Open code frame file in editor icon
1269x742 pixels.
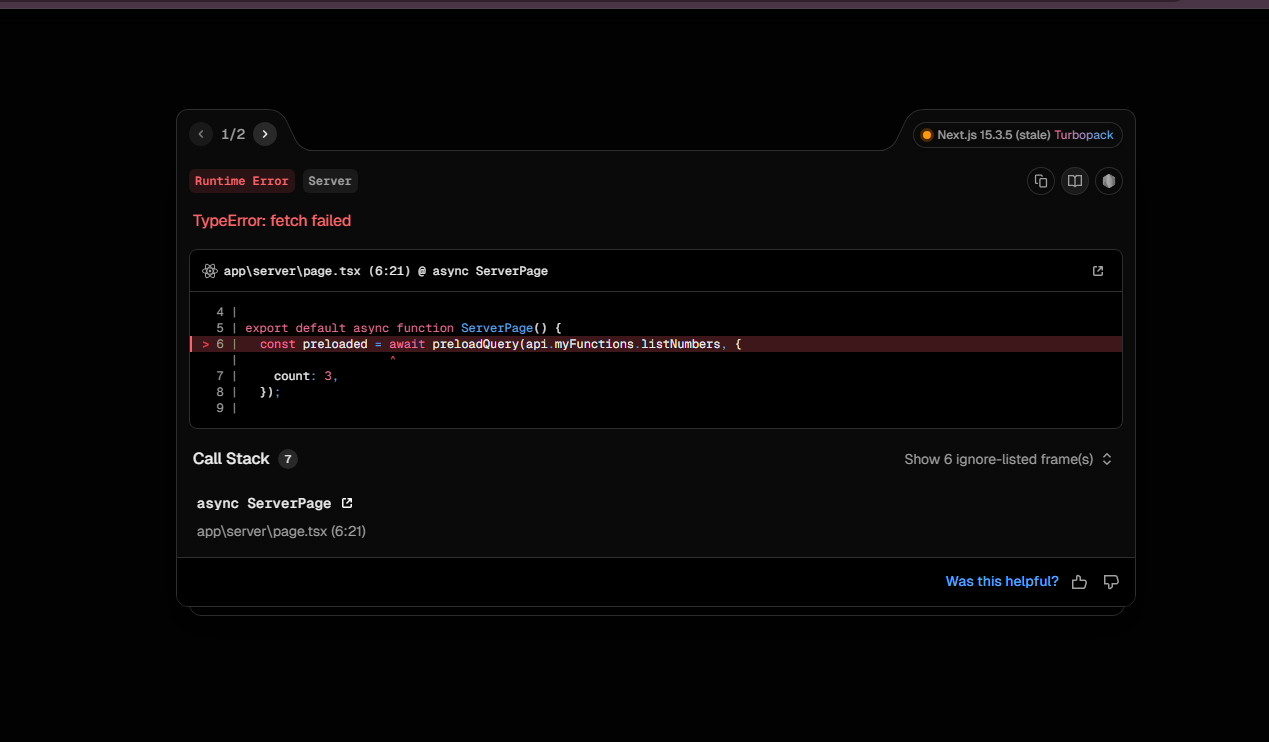(x=1098, y=271)
